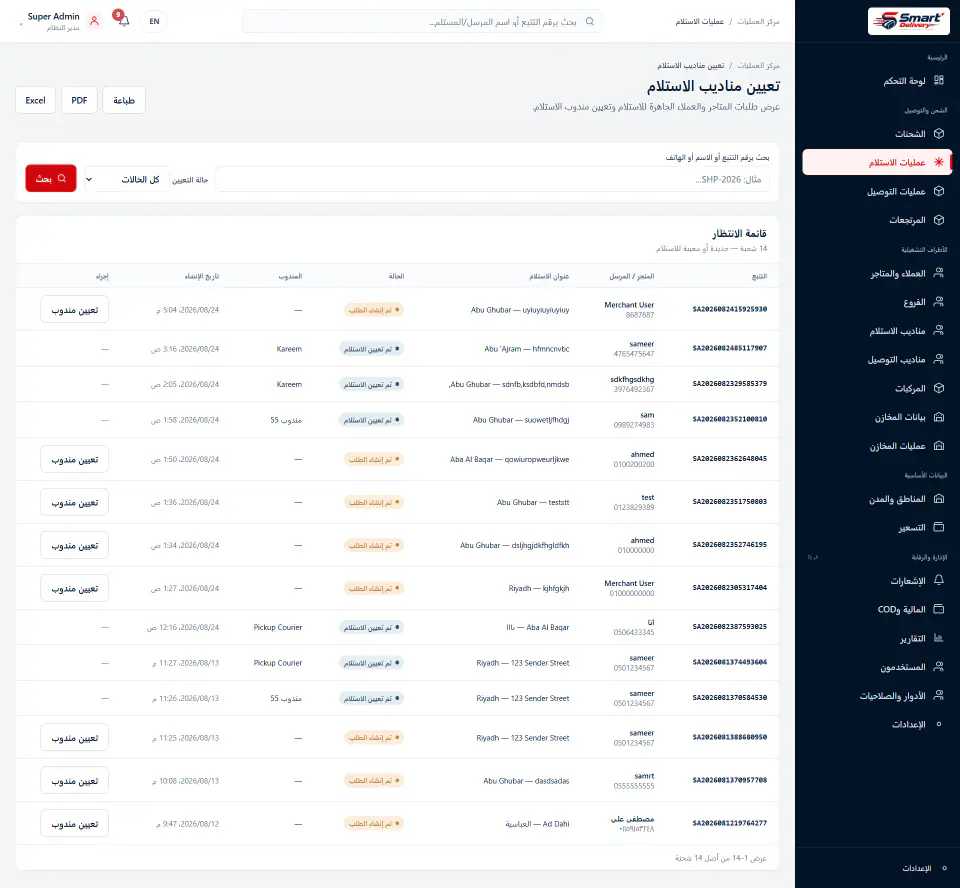Click the Smart Delivery logo
This screenshot has height=888, width=960.
click(x=909, y=21)
